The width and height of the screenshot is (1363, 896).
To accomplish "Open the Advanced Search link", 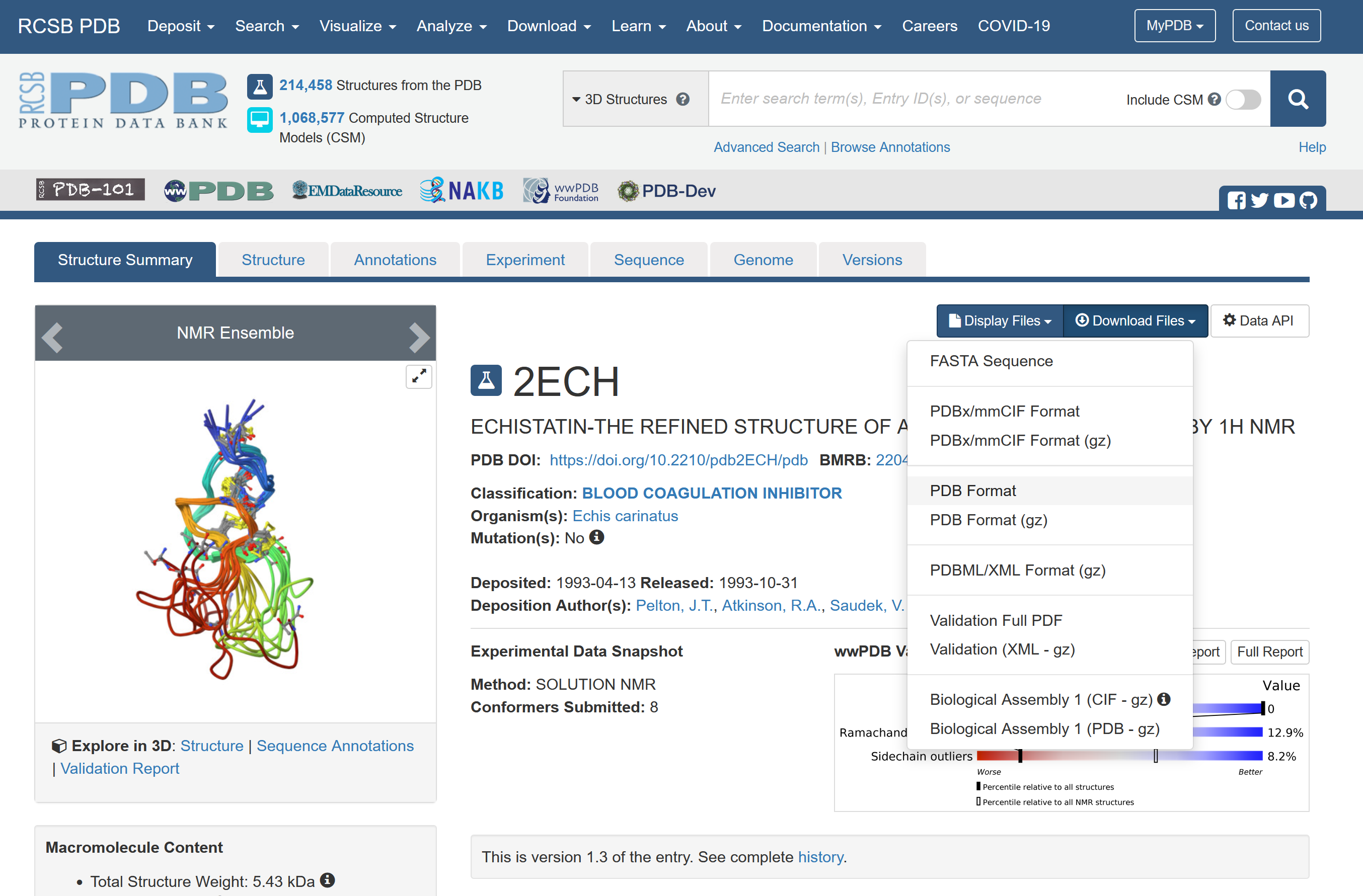I will 766,147.
